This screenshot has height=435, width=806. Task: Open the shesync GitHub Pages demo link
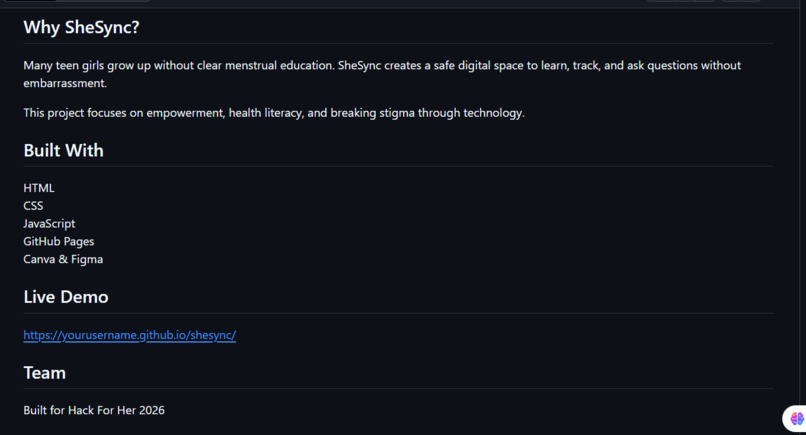click(130, 335)
